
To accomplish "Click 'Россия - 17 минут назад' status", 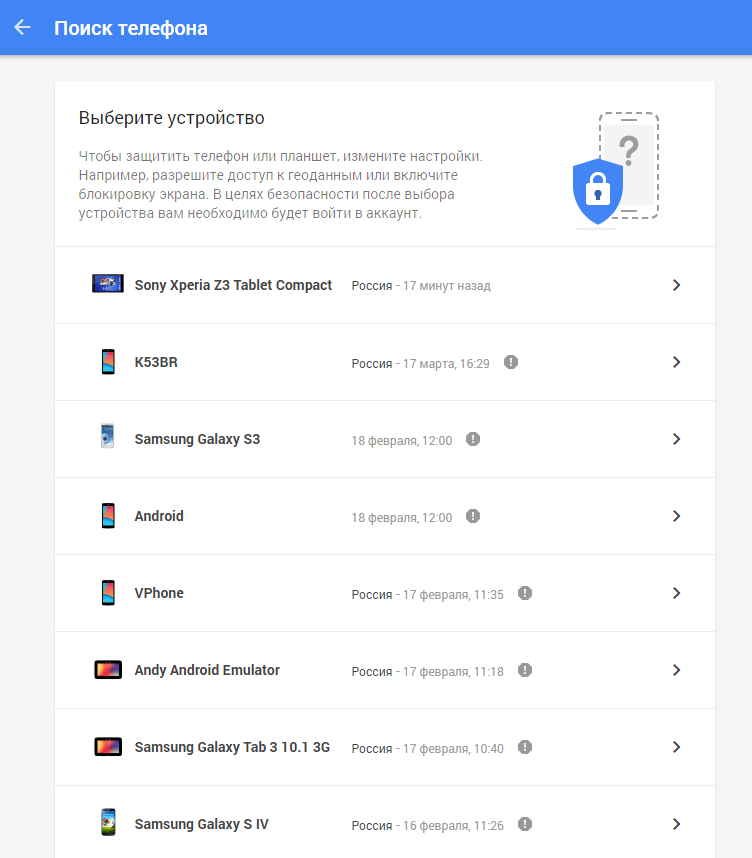I will 421,286.
